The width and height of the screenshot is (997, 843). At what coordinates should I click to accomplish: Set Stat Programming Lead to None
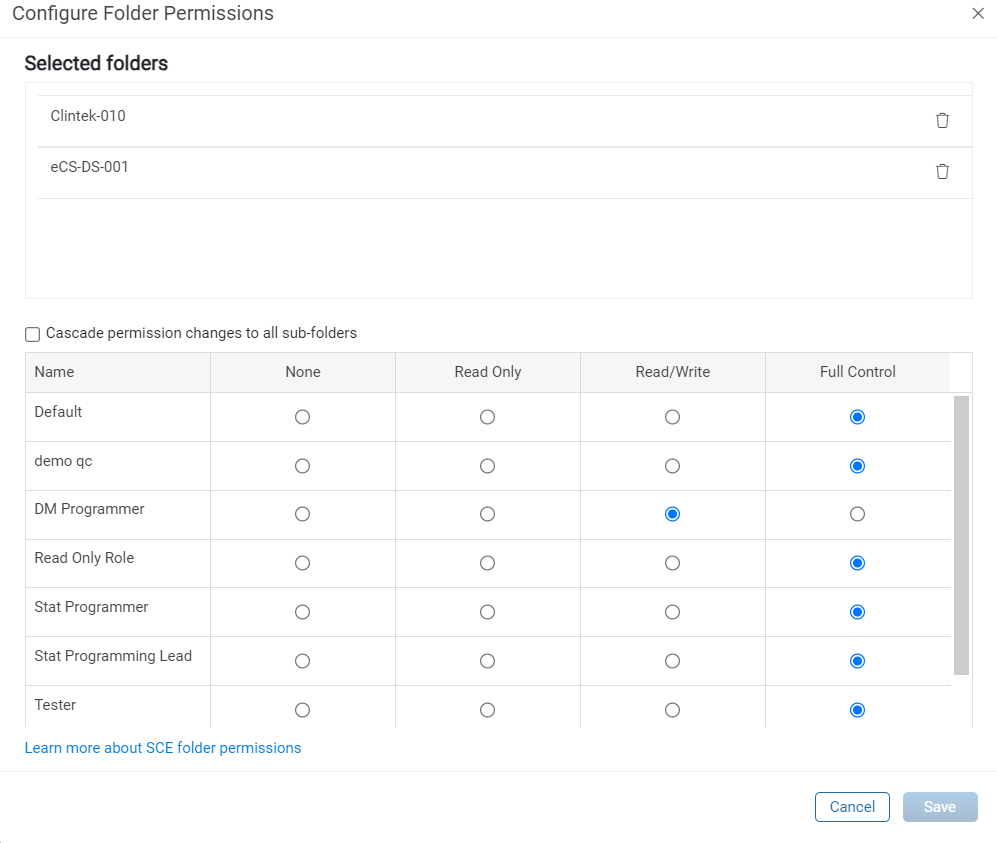(303, 661)
